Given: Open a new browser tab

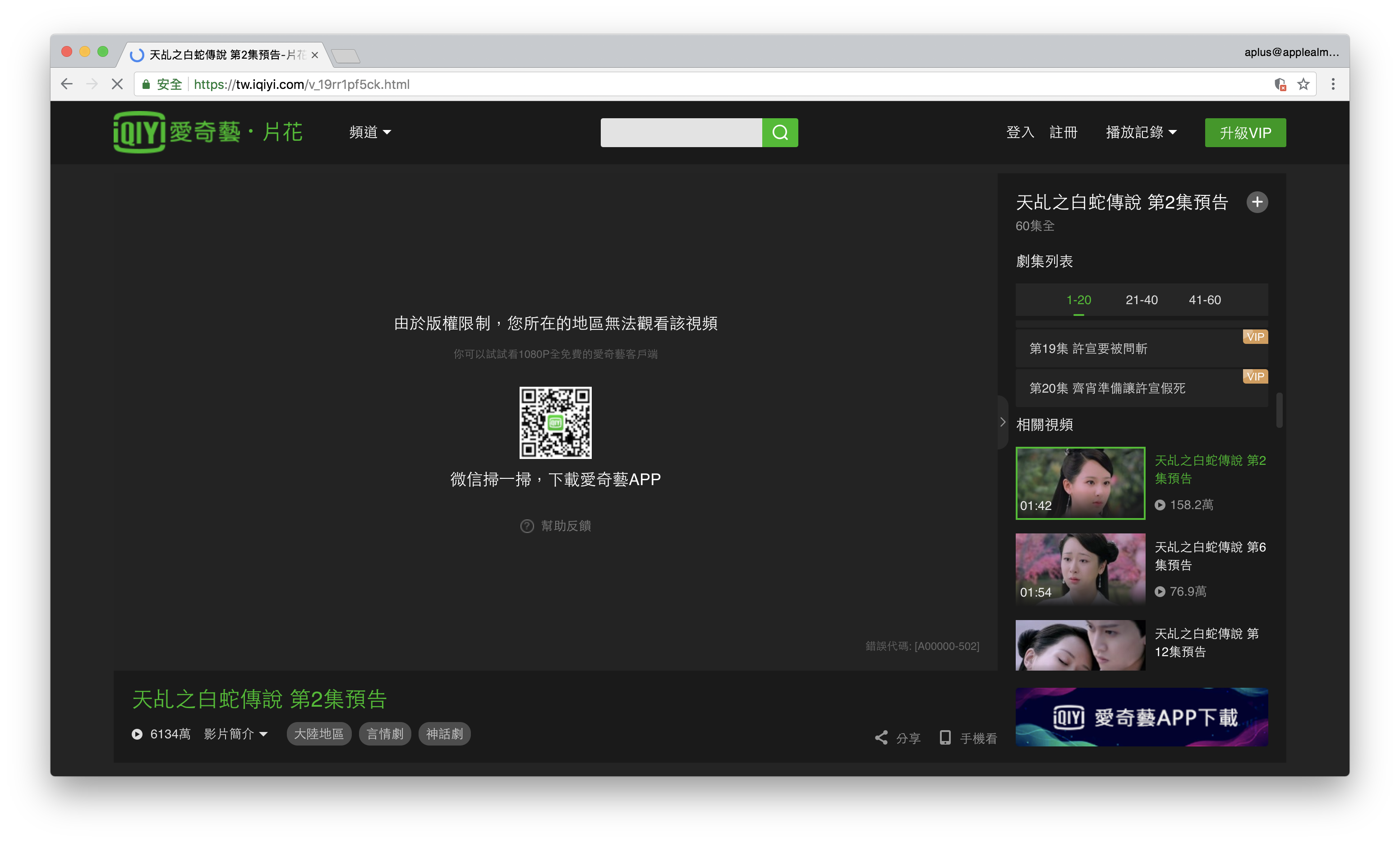Looking at the screenshot, I should point(346,56).
